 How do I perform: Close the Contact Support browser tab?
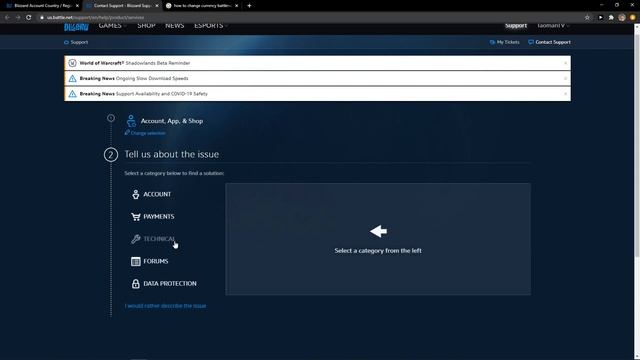click(157, 6)
